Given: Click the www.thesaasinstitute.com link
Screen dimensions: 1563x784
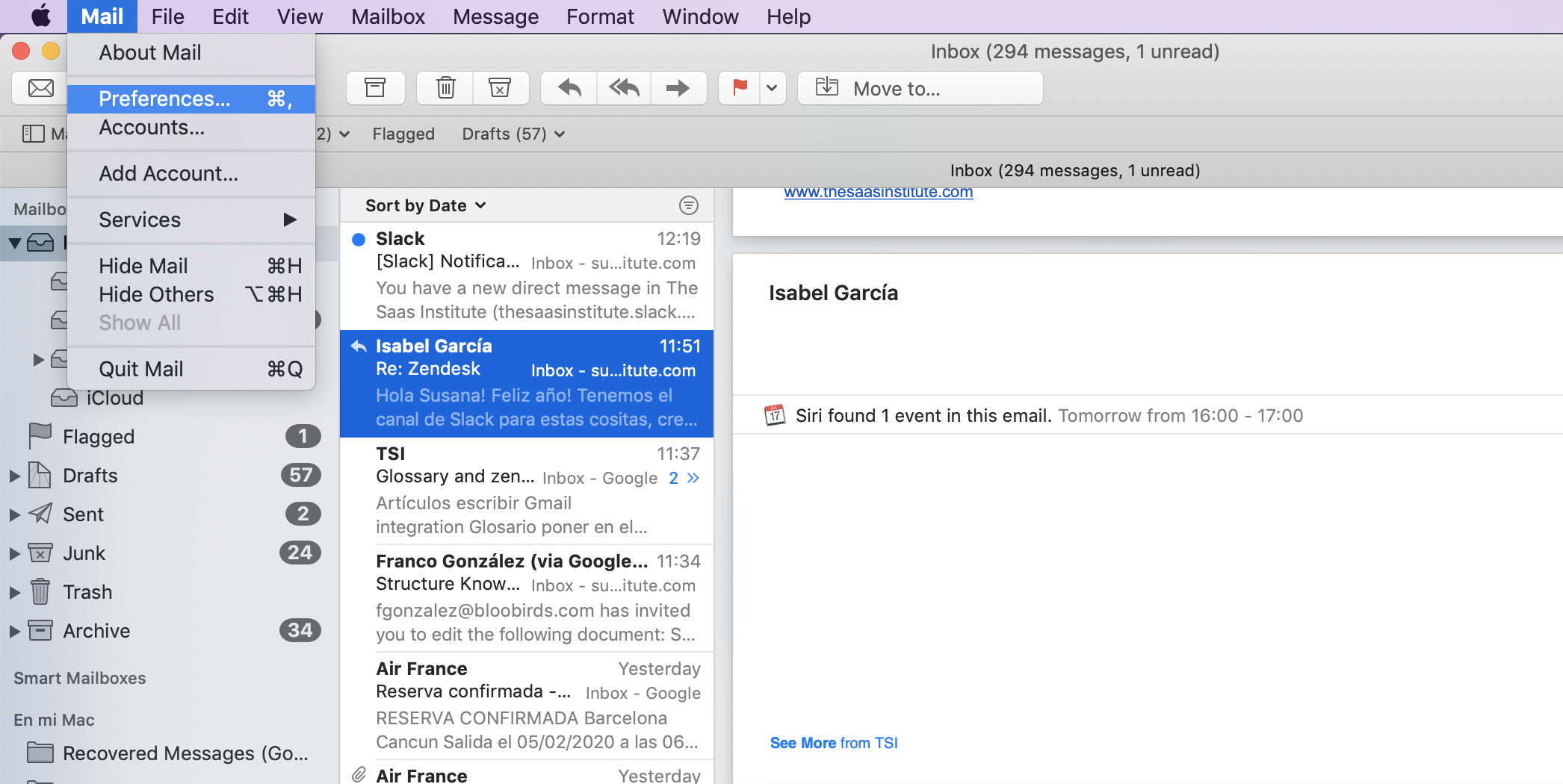Looking at the screenshot, I should (x=878, y=193).
